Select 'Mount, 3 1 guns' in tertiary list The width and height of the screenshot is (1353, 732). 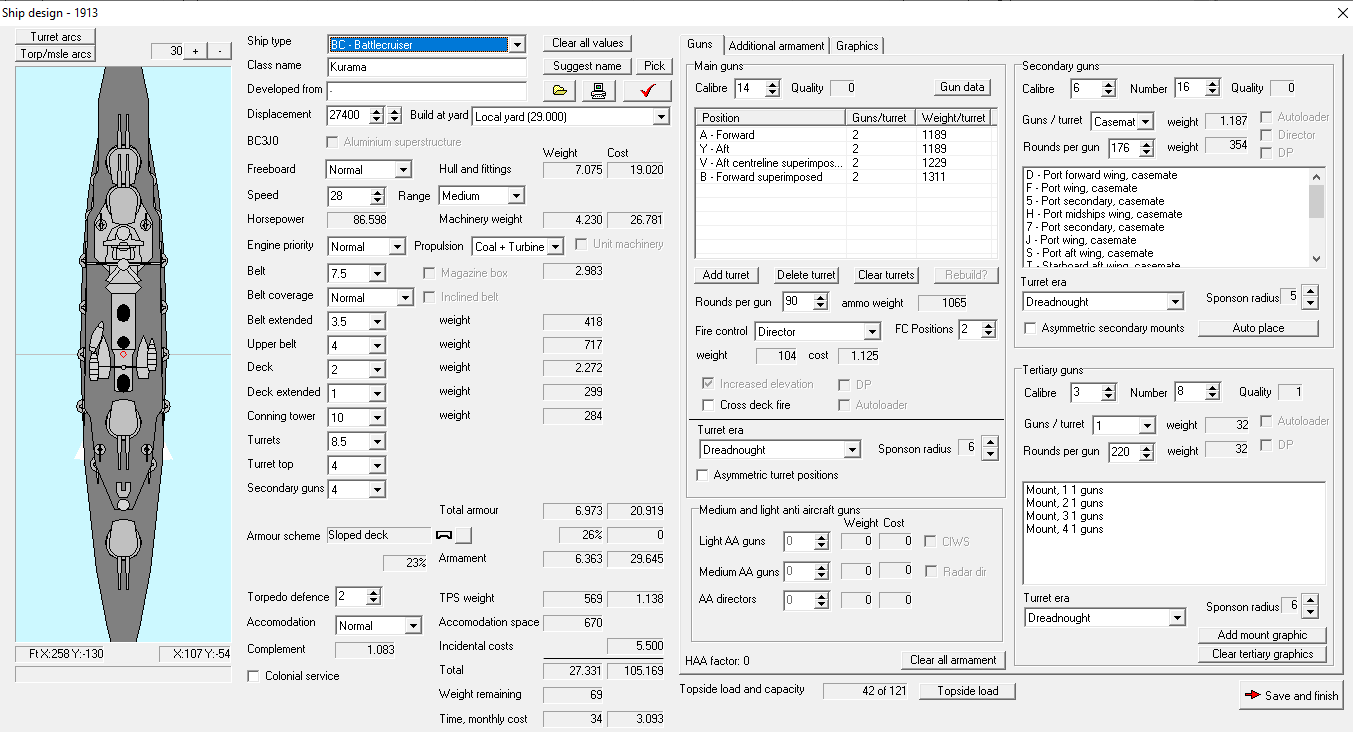(1065, 516)
